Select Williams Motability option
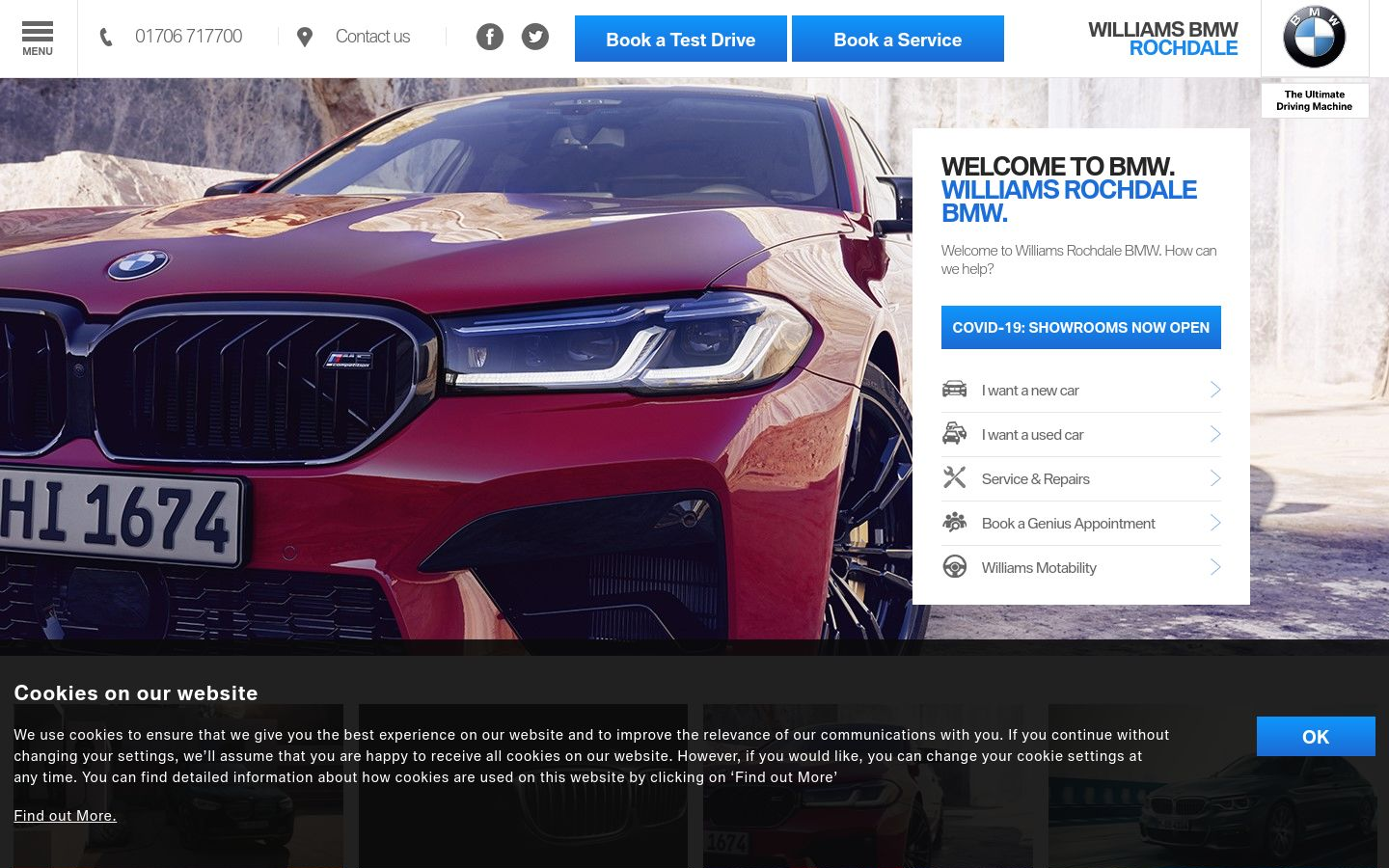1389x868 pixels. click(1039, 568)
